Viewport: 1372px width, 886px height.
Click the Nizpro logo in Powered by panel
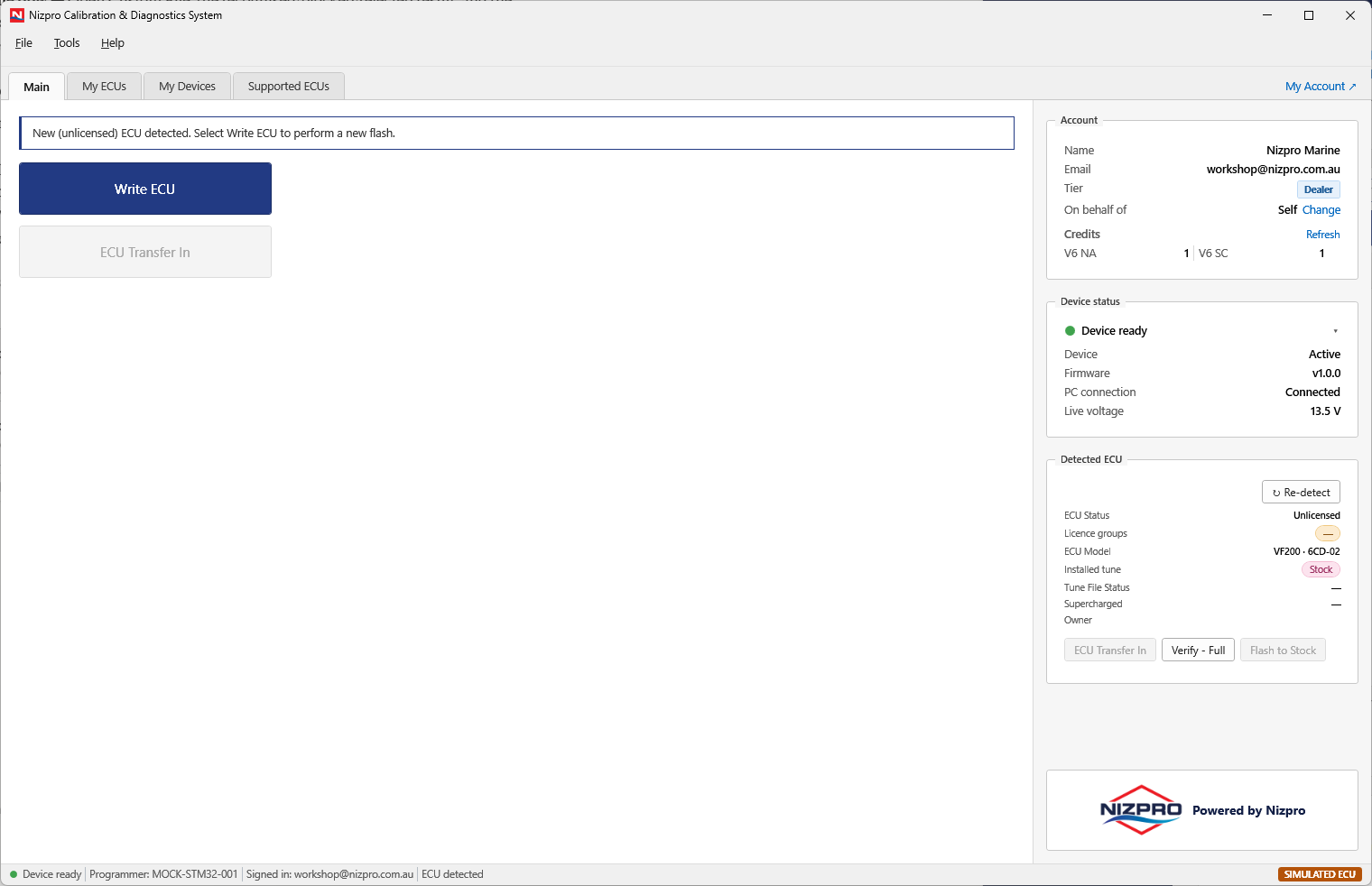click(1141, 810)
